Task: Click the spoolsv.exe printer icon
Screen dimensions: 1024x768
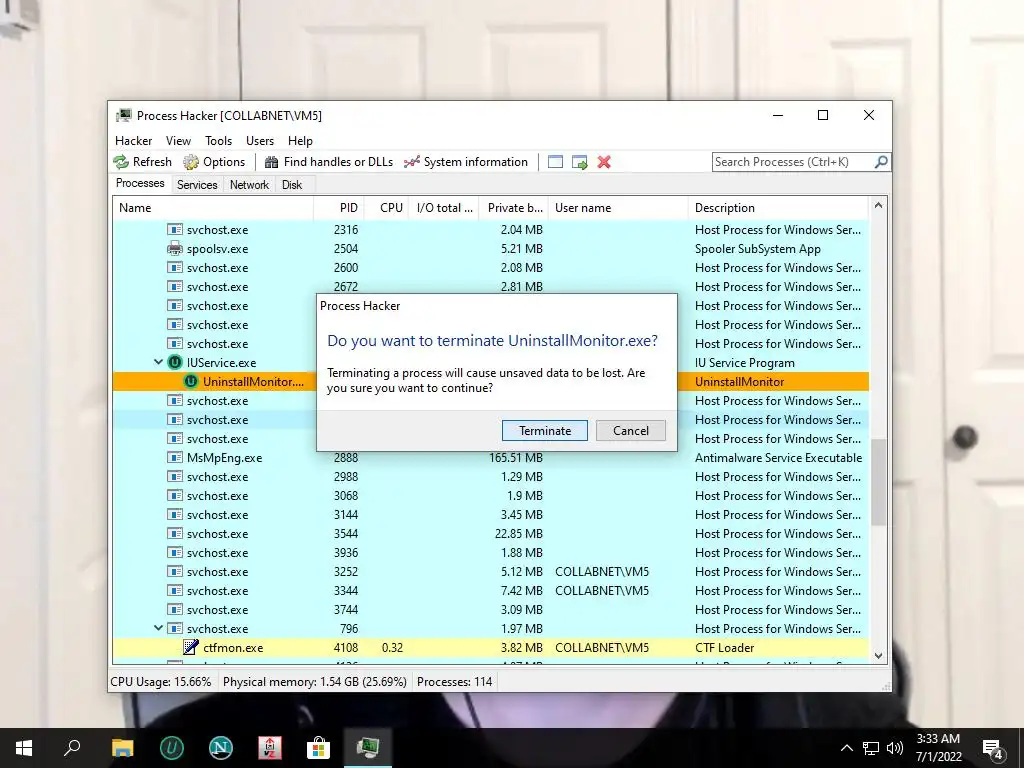Action: point(174,249)
